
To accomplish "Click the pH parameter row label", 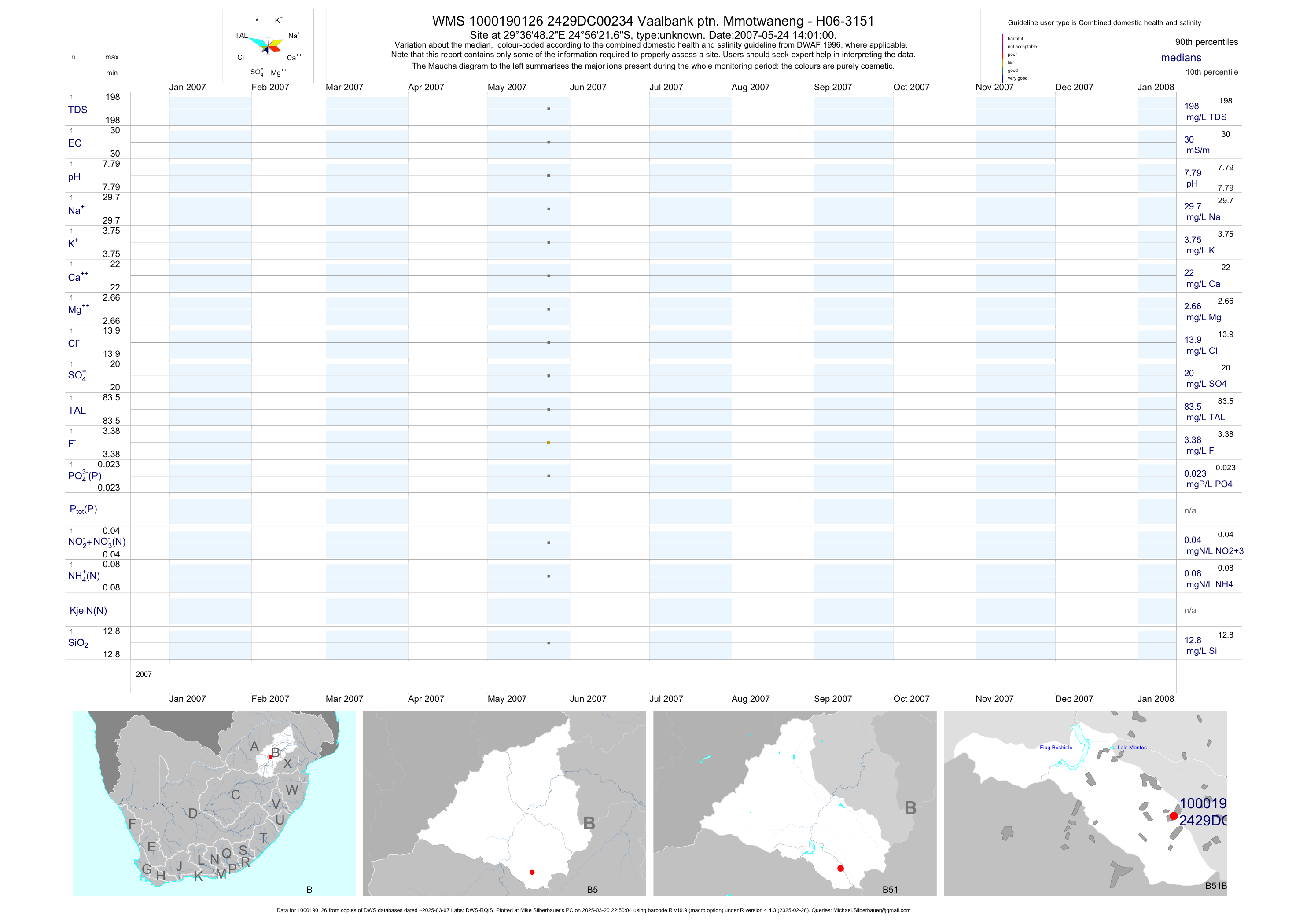I will click(74, 177).
